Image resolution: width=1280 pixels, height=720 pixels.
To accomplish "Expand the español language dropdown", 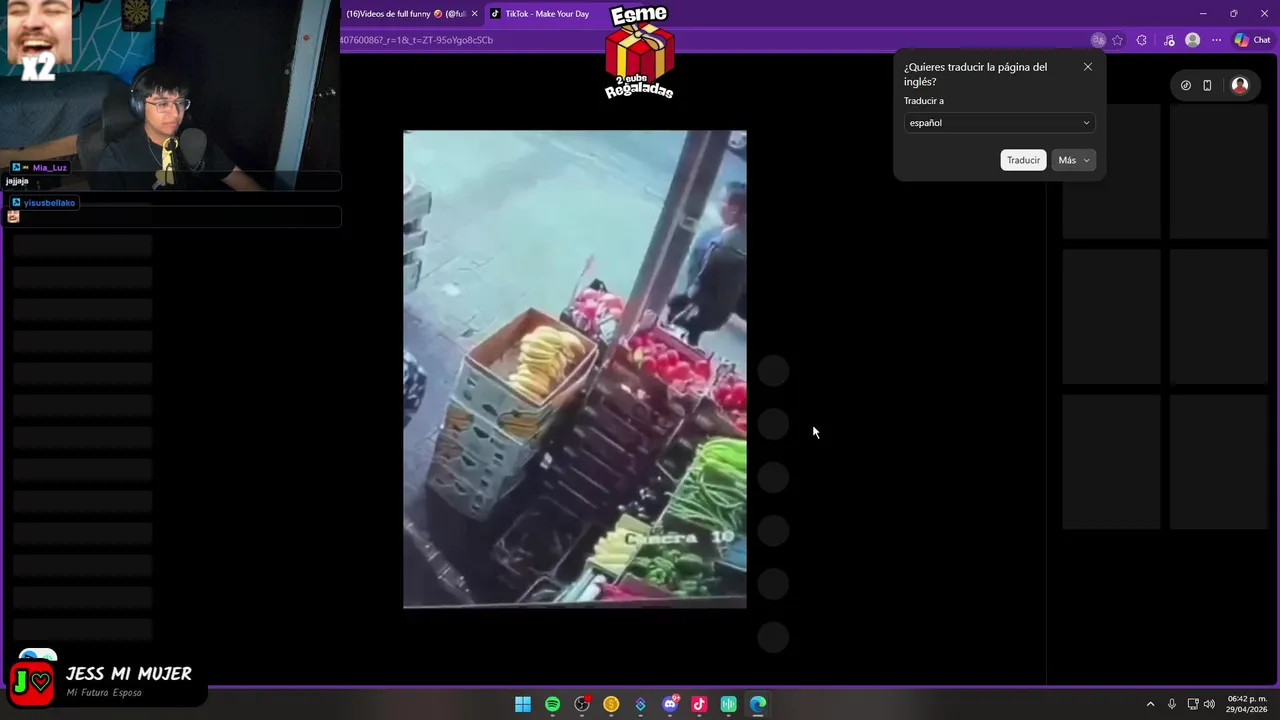I will (999, 123).
